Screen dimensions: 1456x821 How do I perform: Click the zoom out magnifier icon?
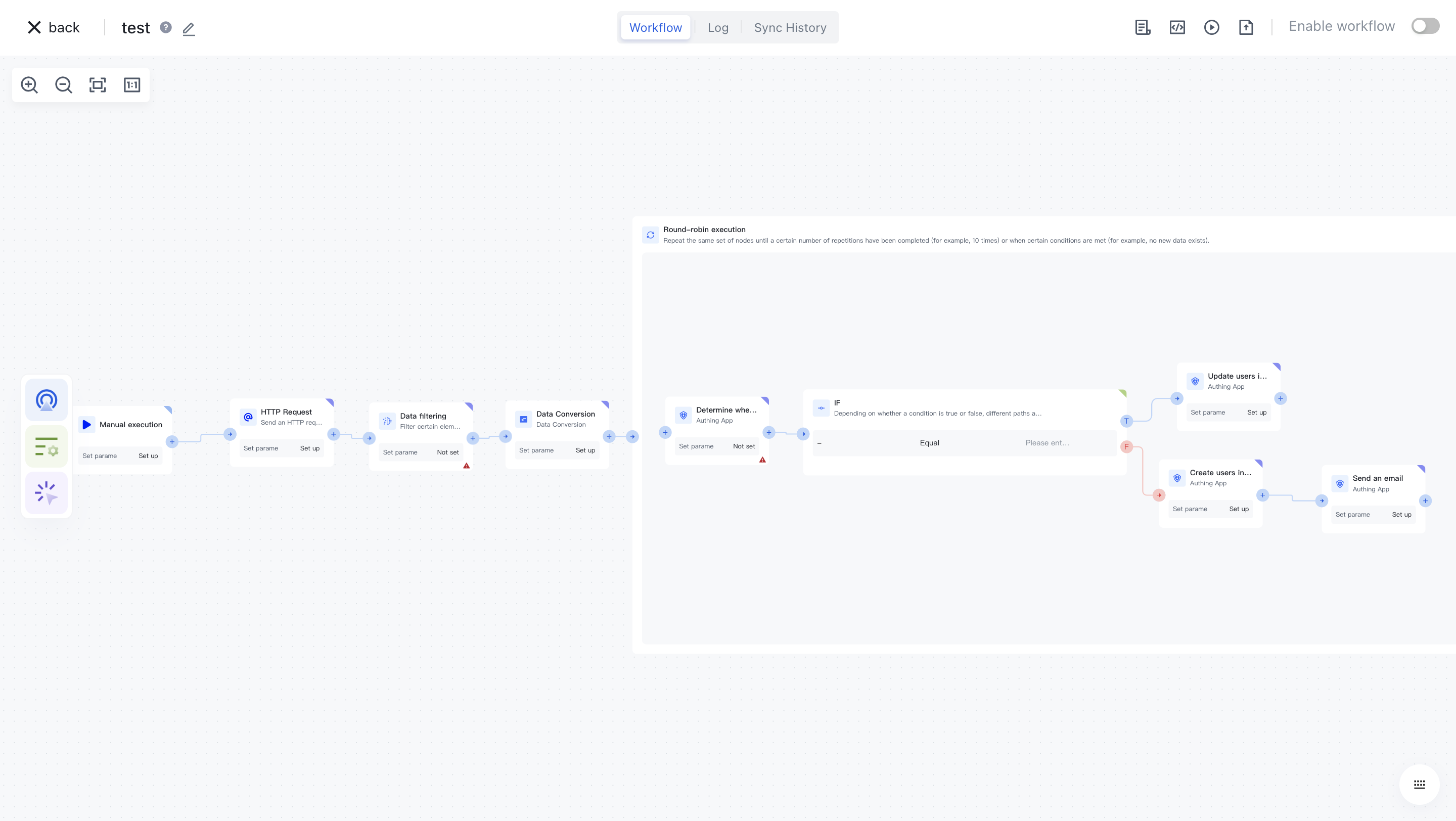click(63, 85)
